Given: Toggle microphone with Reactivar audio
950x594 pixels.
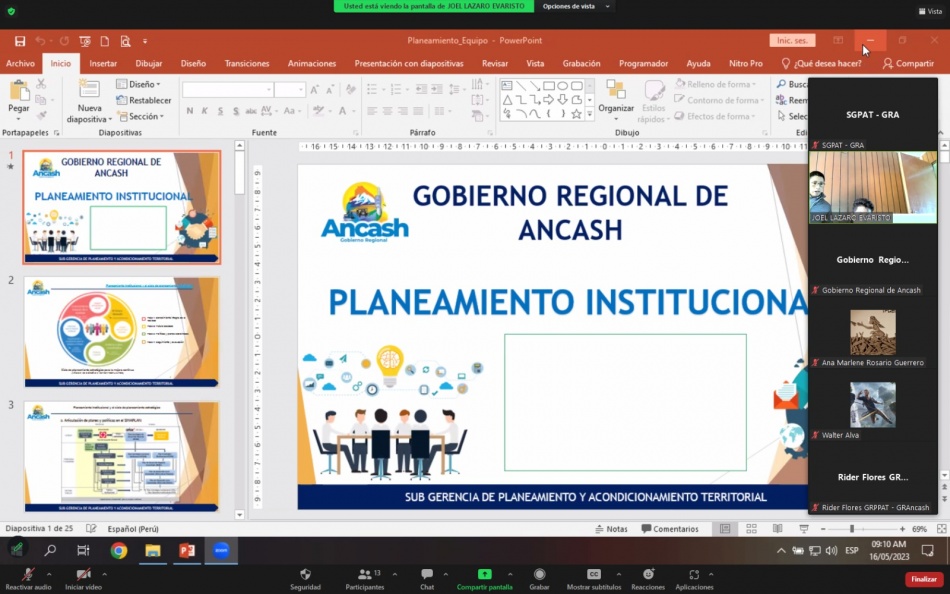Looking at the screenshot, I should coord(28,579).
